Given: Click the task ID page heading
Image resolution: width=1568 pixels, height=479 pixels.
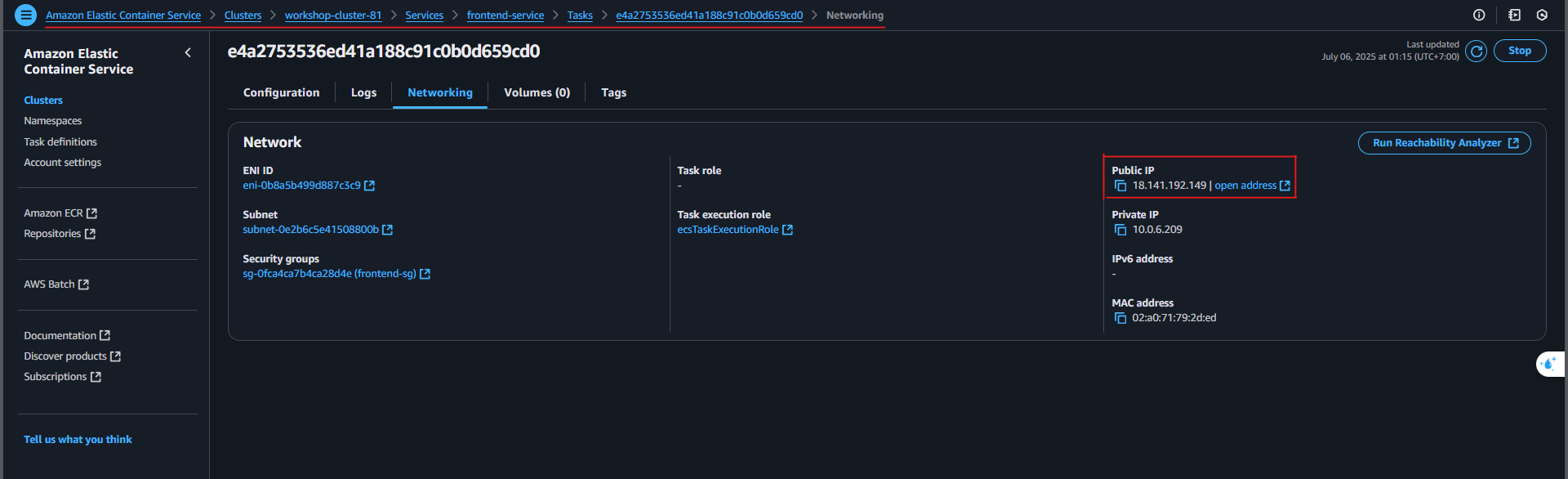Looking at the screenshot, I should 384,51.
